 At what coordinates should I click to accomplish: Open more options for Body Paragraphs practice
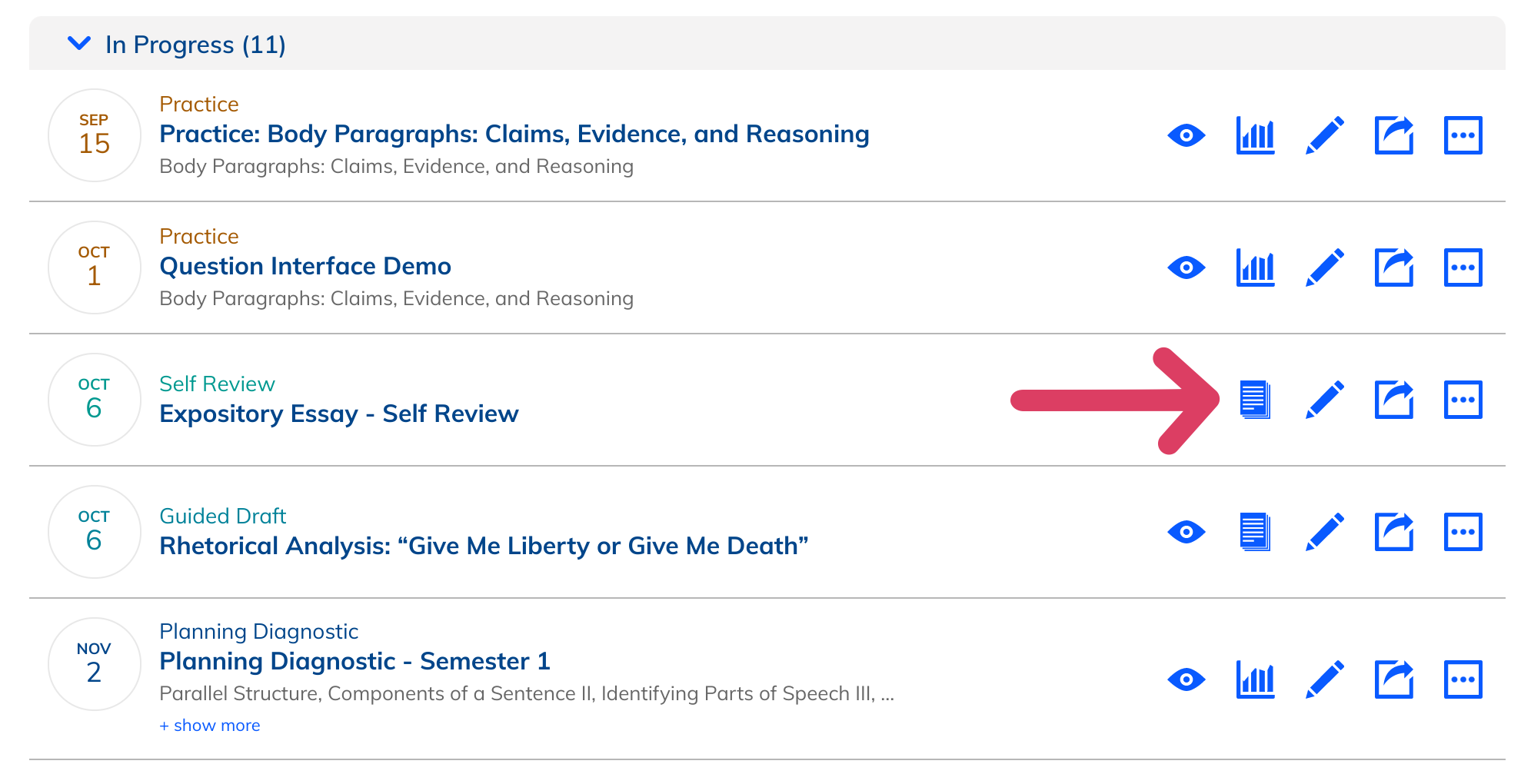point(1463,135)
